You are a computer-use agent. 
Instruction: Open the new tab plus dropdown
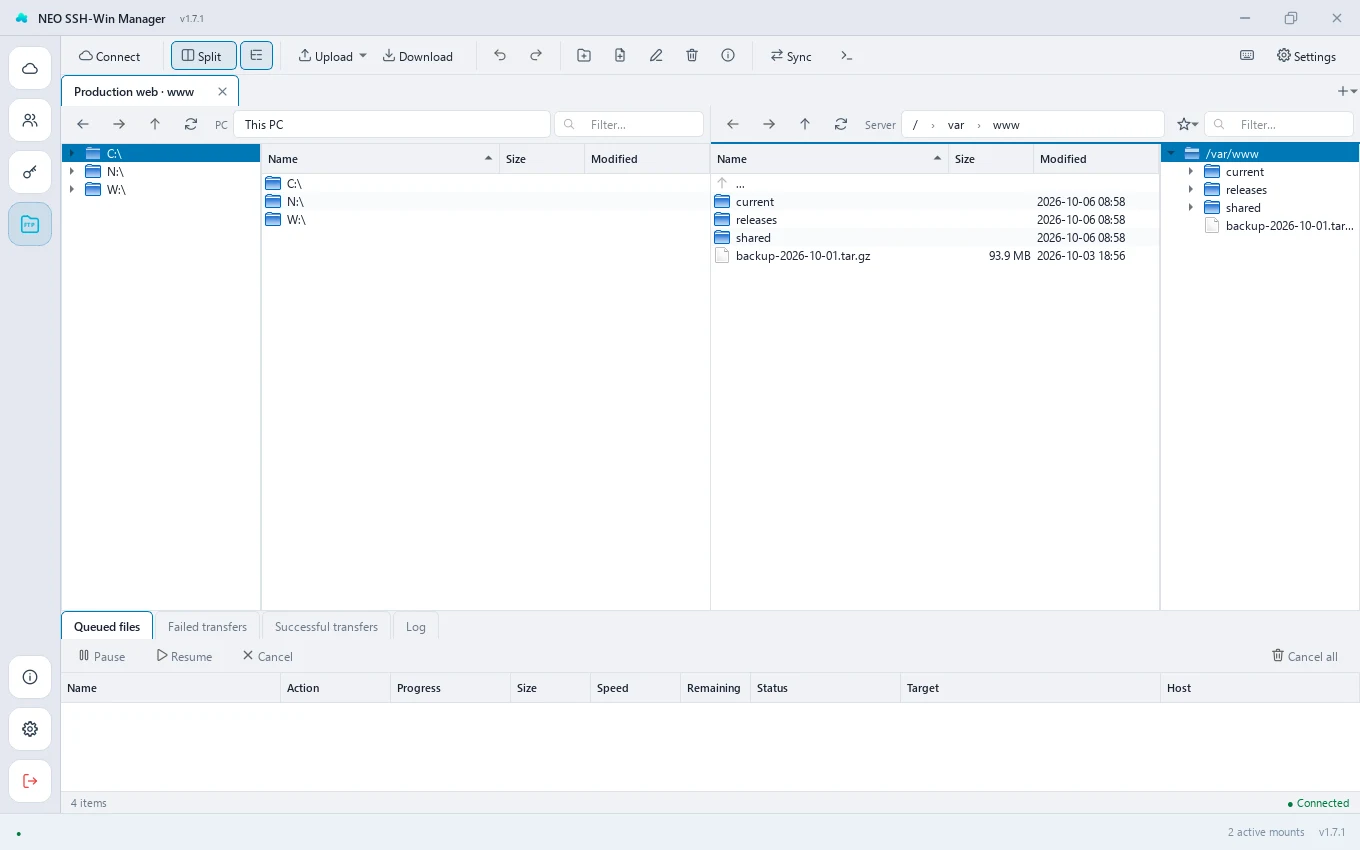pos(1347,91)
